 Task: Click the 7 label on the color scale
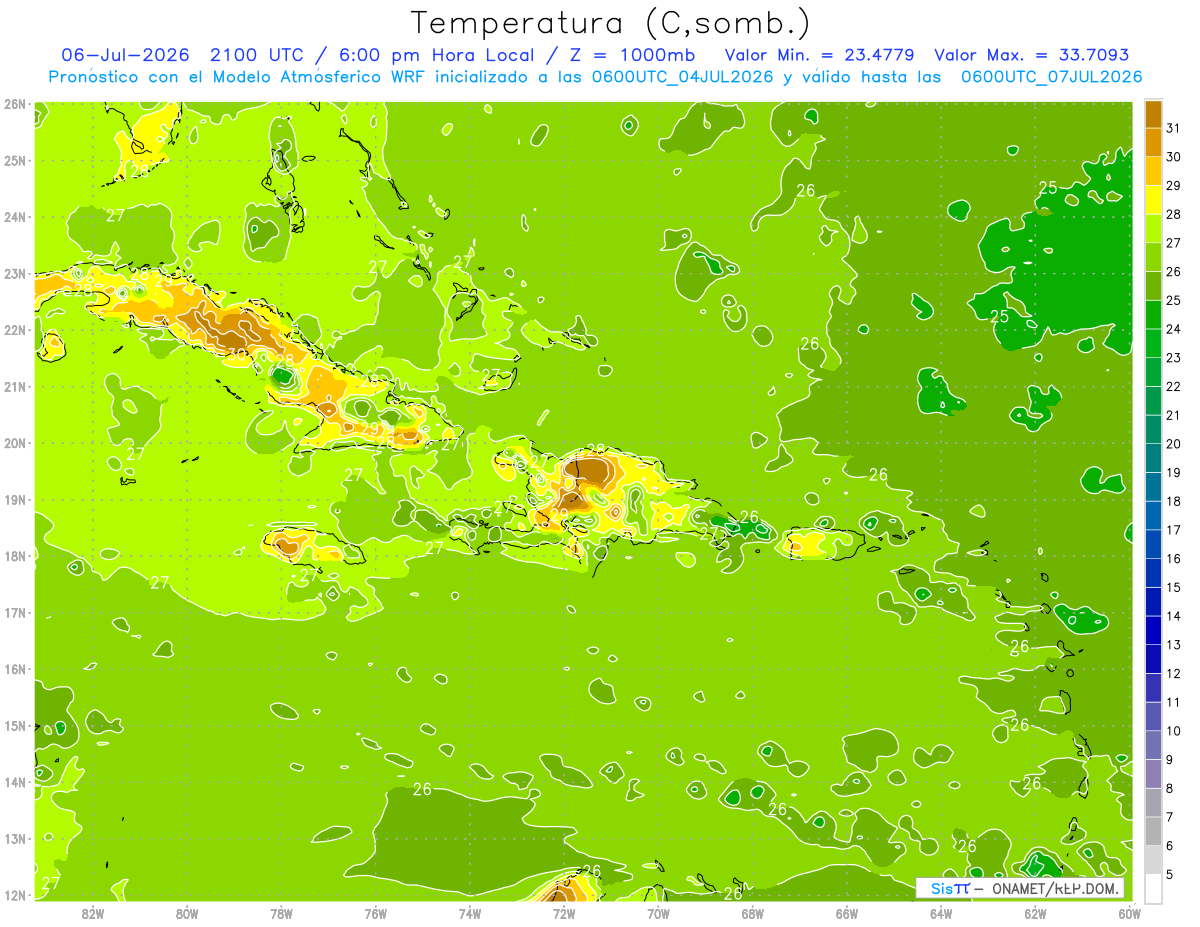coord(1169,818)
